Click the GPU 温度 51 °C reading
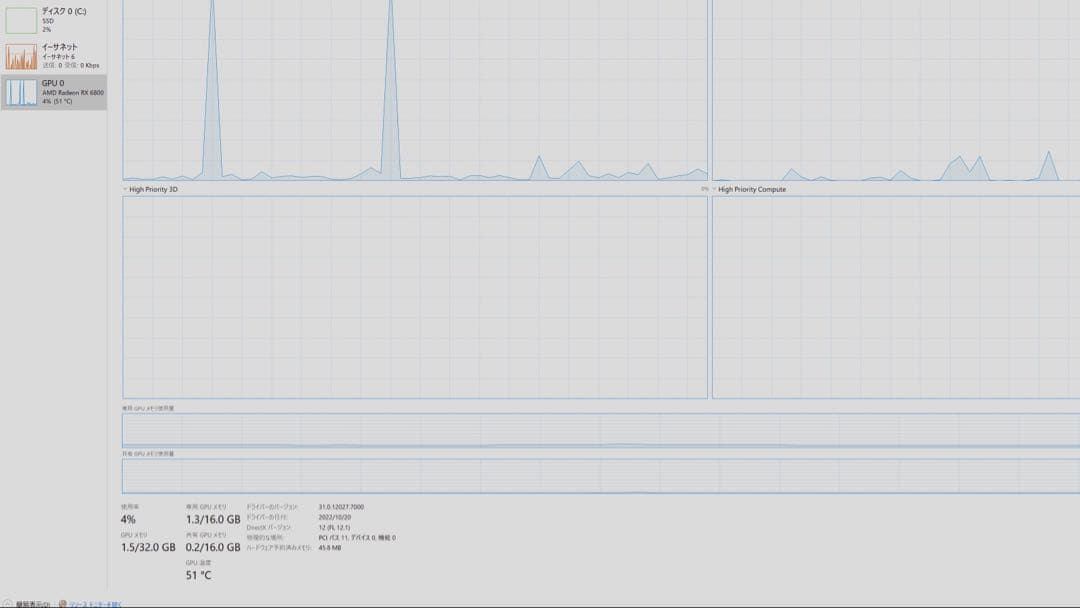1080x608 pixels. tap(196, 576)
